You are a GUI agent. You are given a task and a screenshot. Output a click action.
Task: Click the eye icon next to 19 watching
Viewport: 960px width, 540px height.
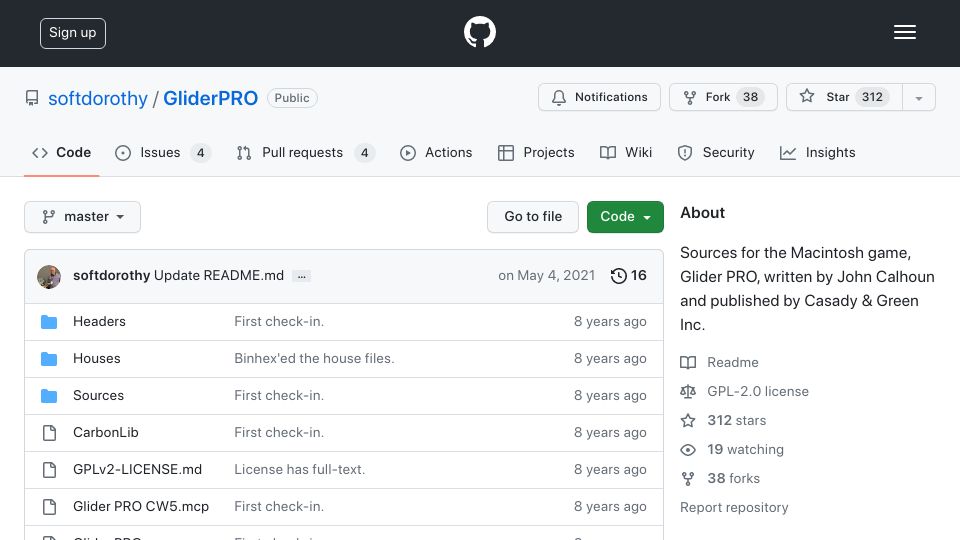(688, 450)
